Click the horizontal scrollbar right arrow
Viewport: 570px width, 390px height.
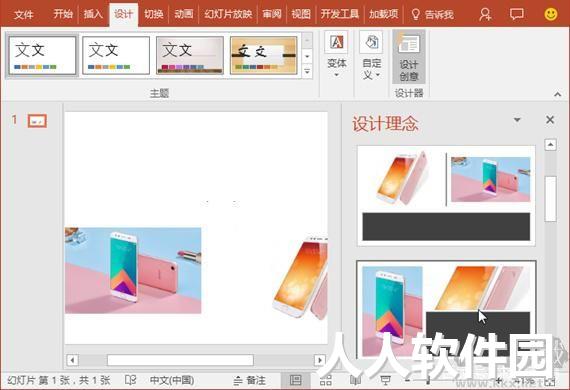click(x=320, y=360)
